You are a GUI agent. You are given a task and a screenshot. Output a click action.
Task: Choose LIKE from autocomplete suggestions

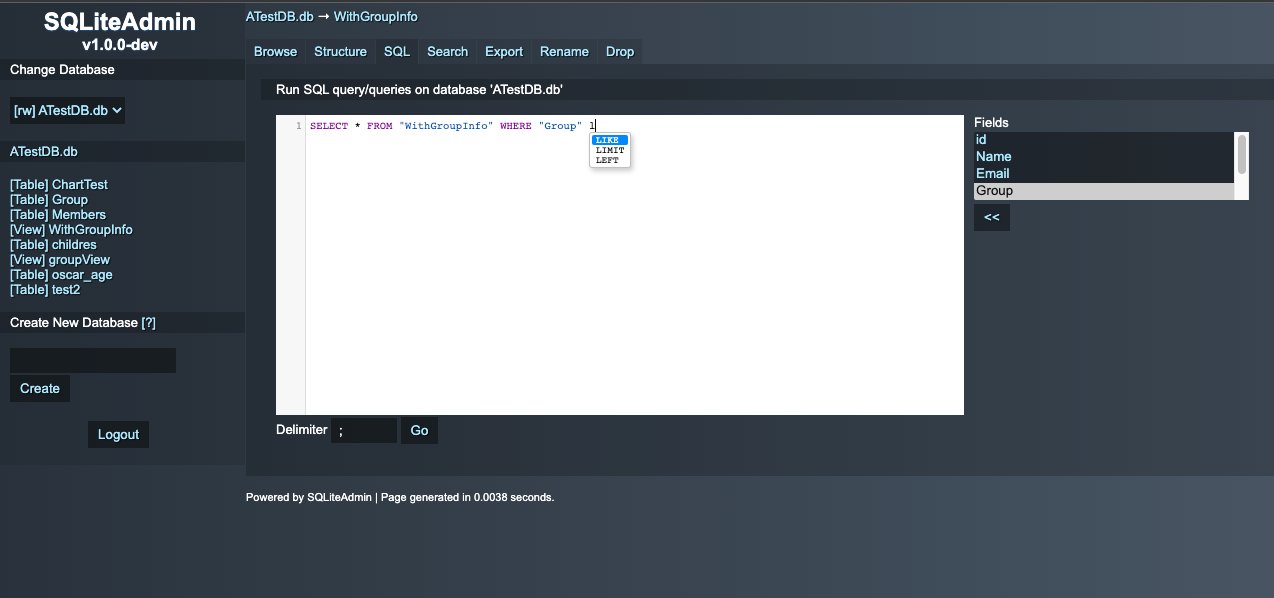[609, 140]
